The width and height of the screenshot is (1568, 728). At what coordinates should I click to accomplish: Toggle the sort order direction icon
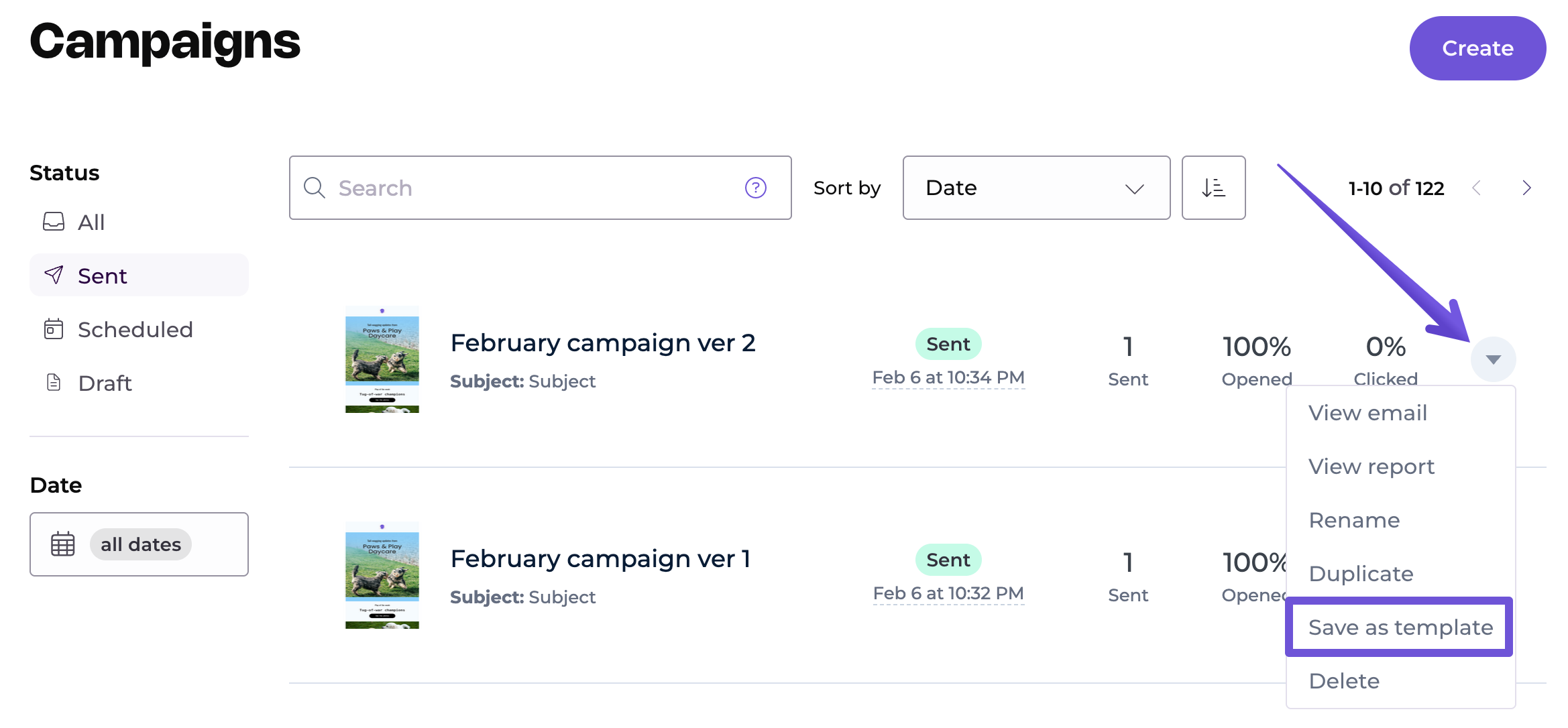1213,188
